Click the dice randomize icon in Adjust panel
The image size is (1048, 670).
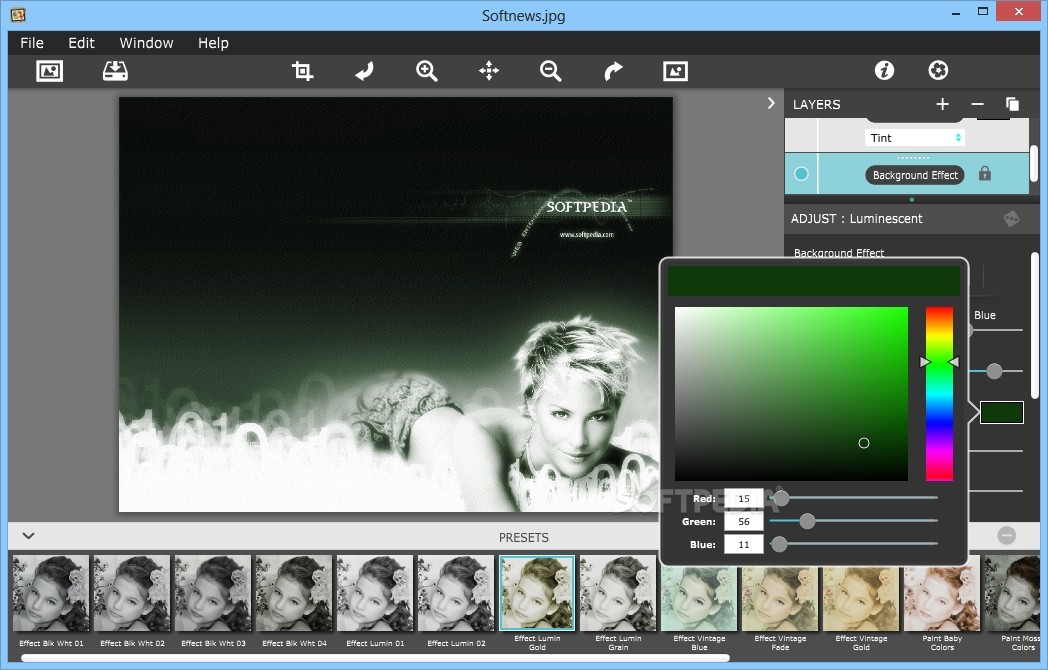1011,219
